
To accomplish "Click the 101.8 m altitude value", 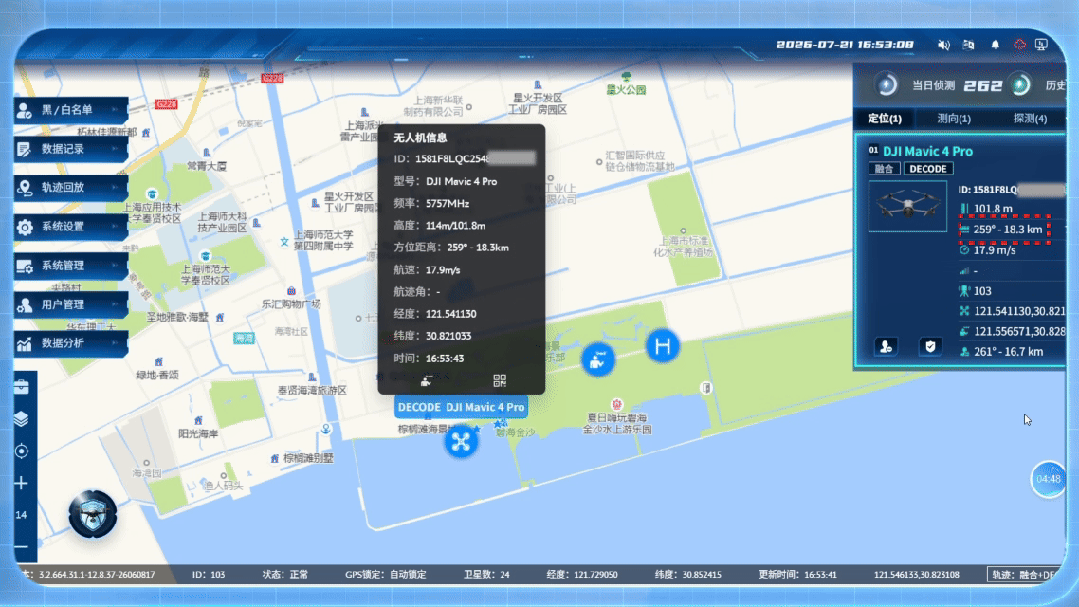I will click(994, 209).
